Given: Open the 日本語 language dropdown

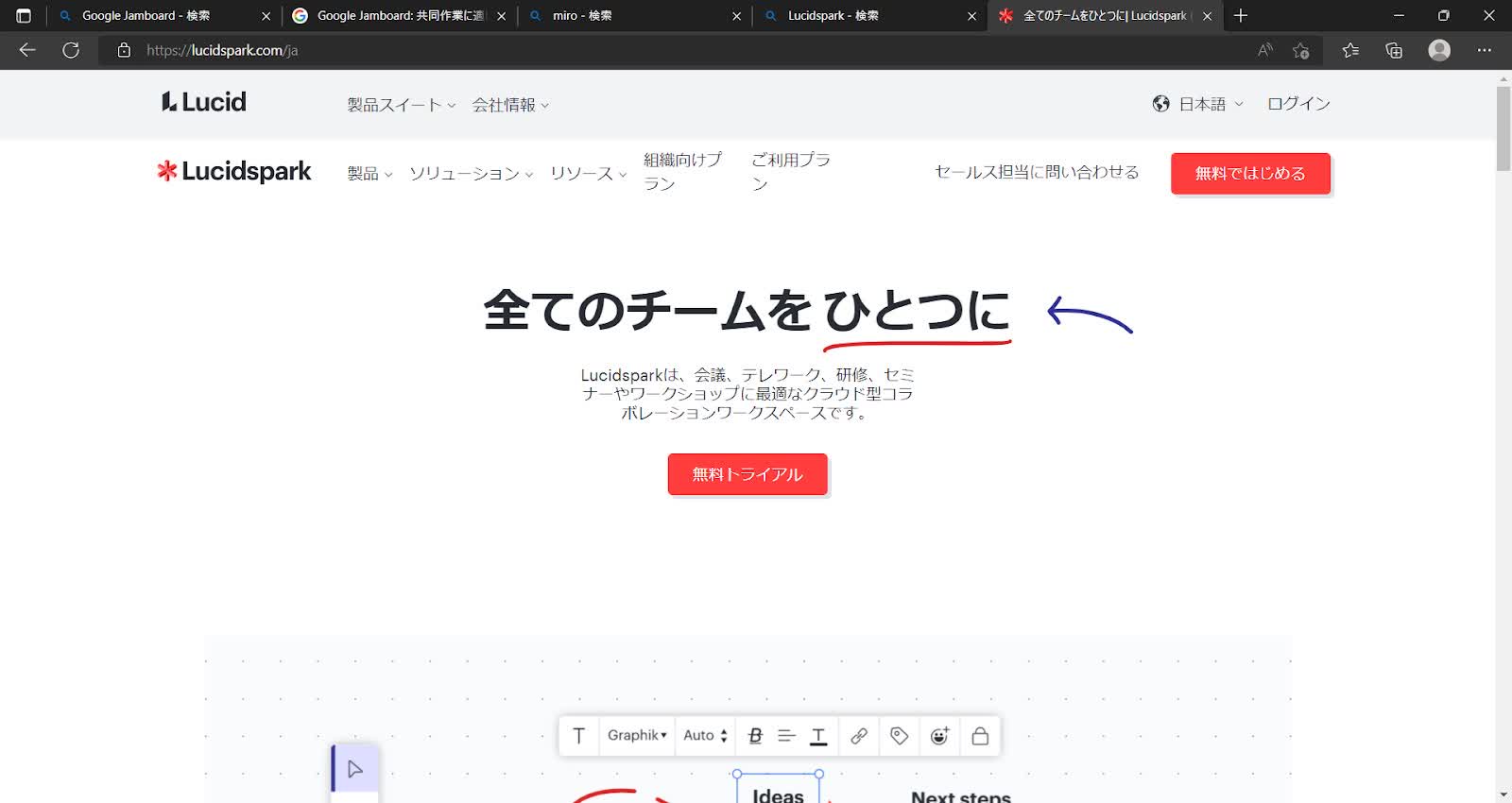Looking at the screenshot, I should [1211, 104].
